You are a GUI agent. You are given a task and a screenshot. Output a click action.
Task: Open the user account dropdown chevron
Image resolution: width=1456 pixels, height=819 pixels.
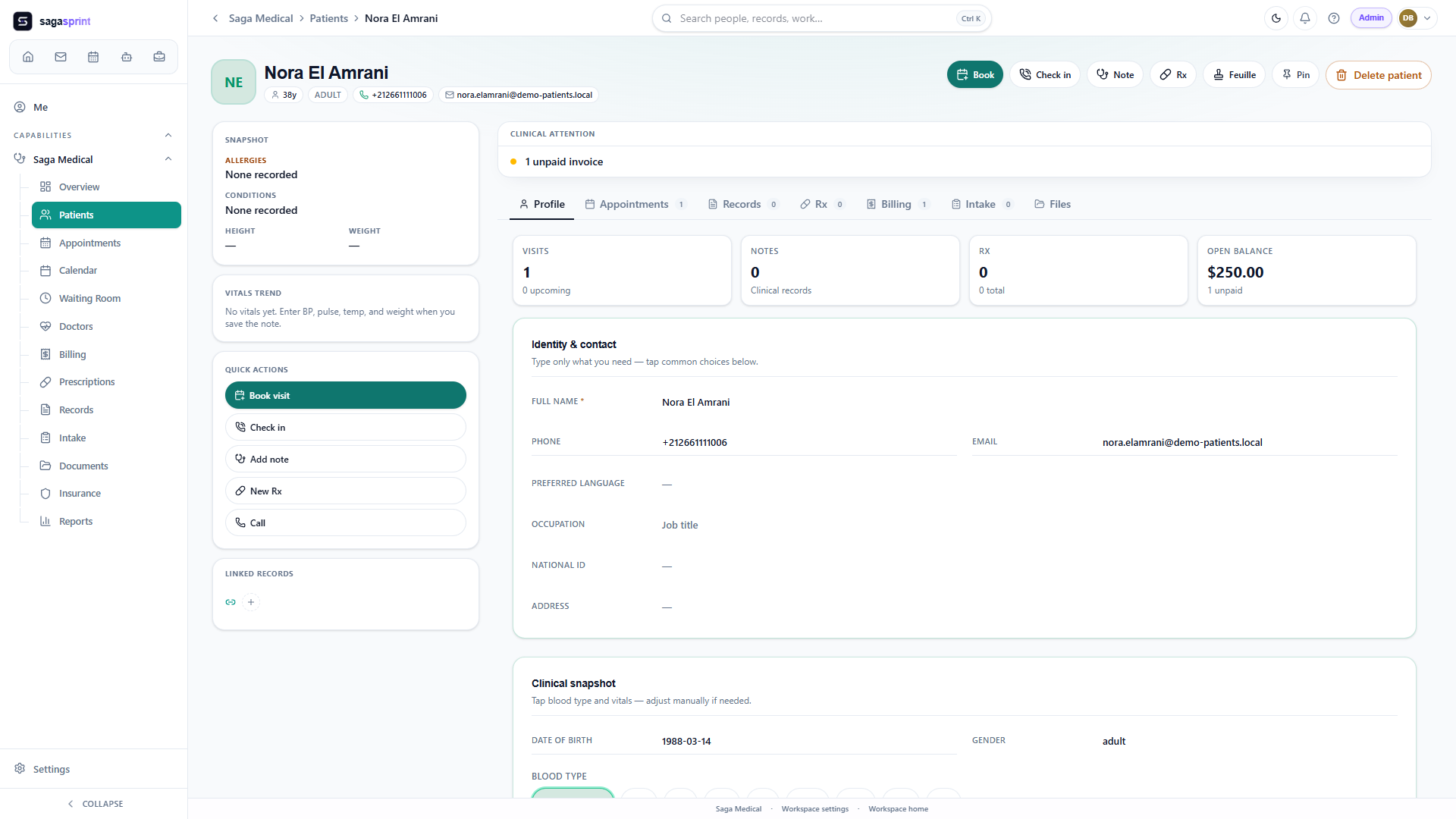coord(1427,18)
